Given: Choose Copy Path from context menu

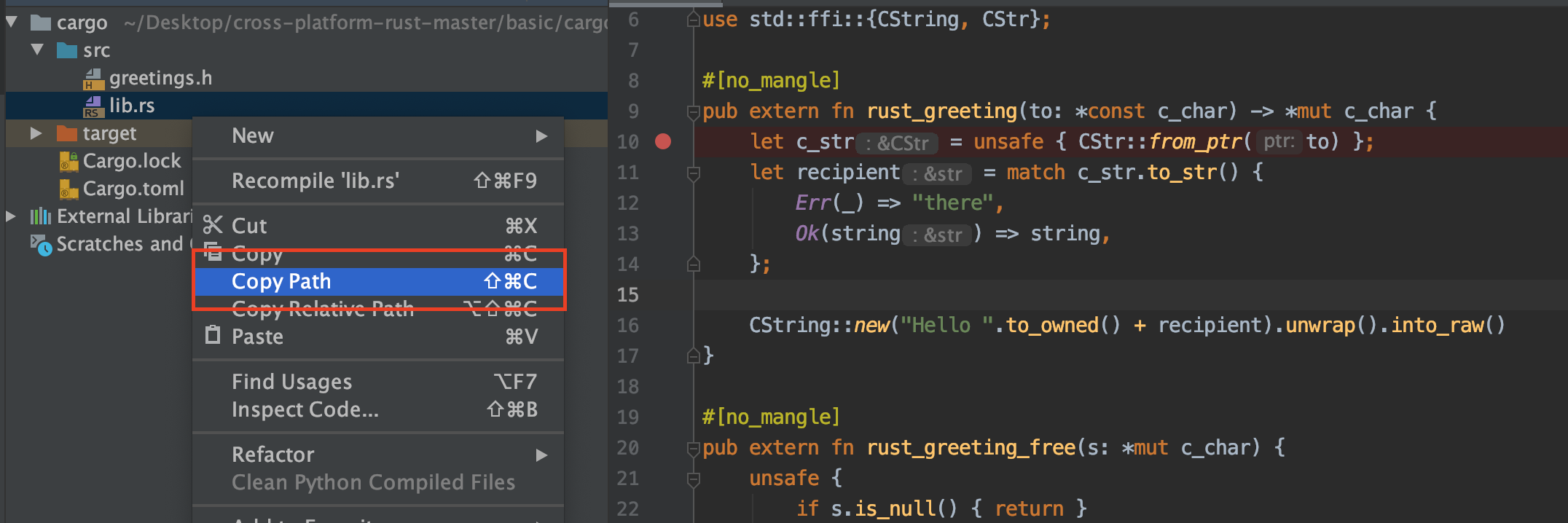Looking at the screenshot, I should pos(378,281).
